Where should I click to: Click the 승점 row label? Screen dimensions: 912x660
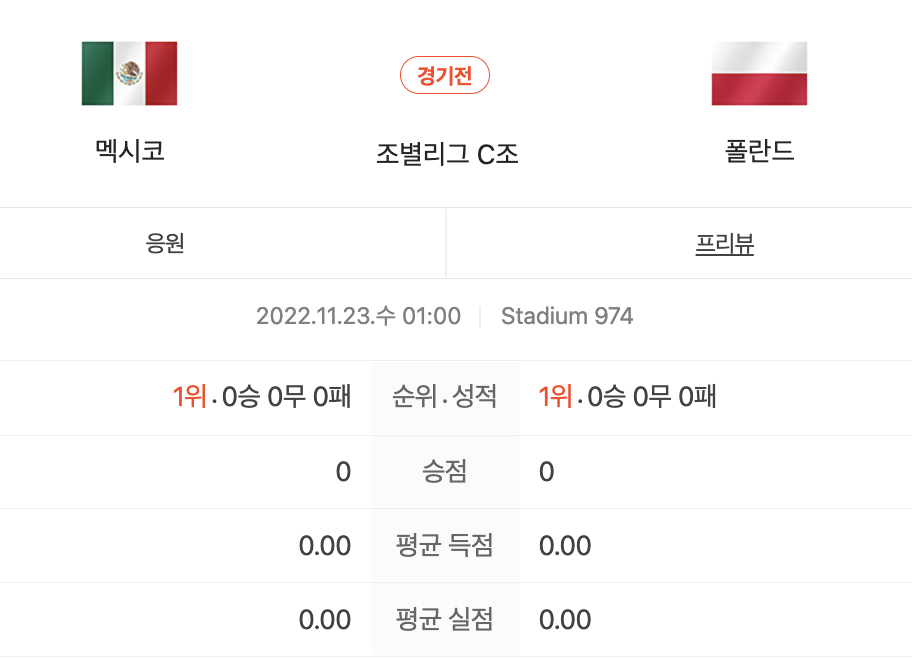pos(445,471)
